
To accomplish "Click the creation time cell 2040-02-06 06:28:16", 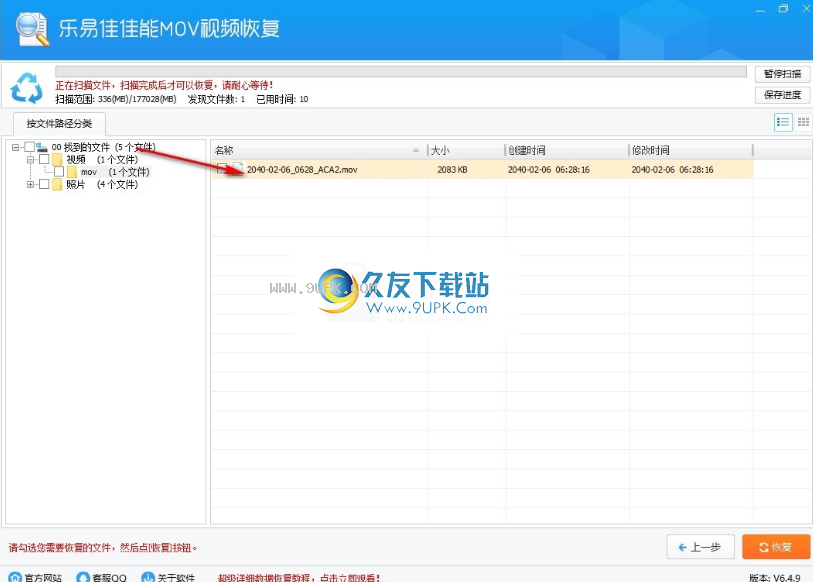I will click(x=549, y=170).
